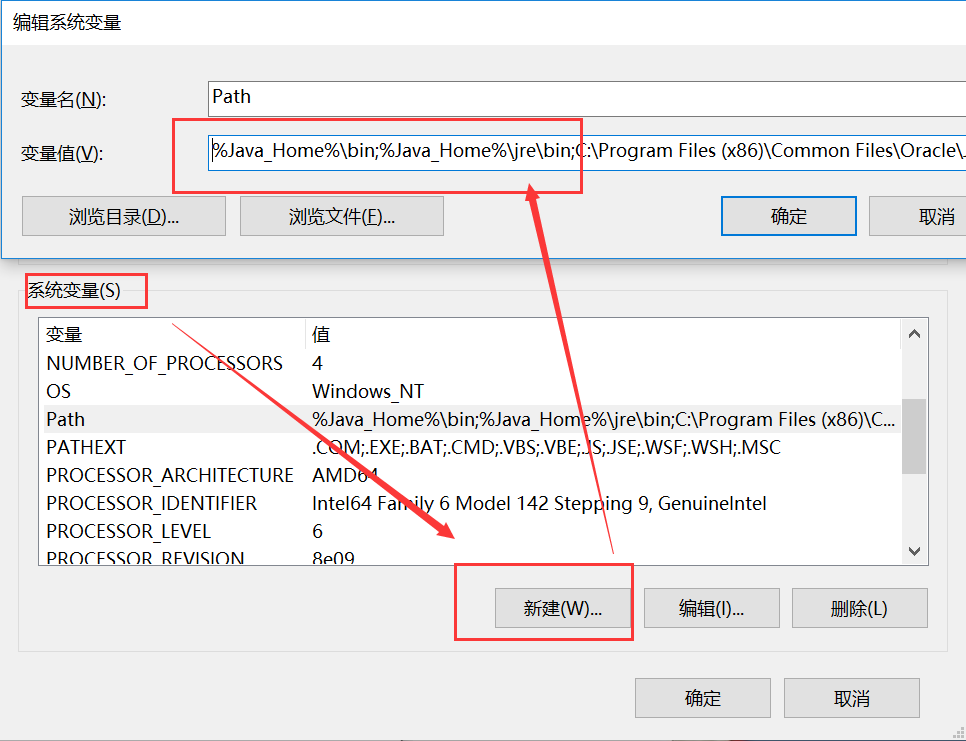
Task: Click the system variables list scrollbar thumb
Action: click(x=914, y=436)
